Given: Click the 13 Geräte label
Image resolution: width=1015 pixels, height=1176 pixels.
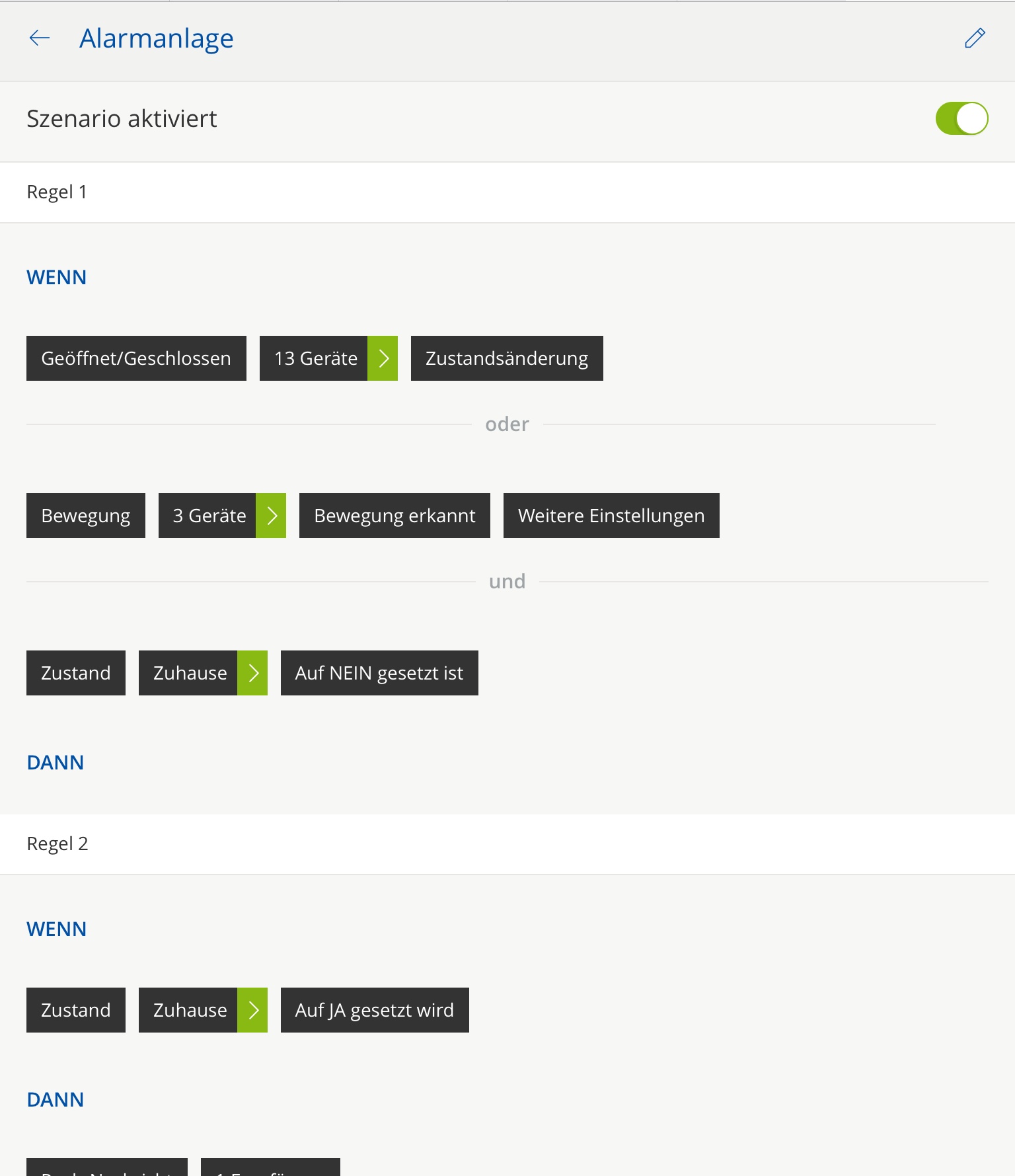Looking at the screenshot, I should click(315, 358).
